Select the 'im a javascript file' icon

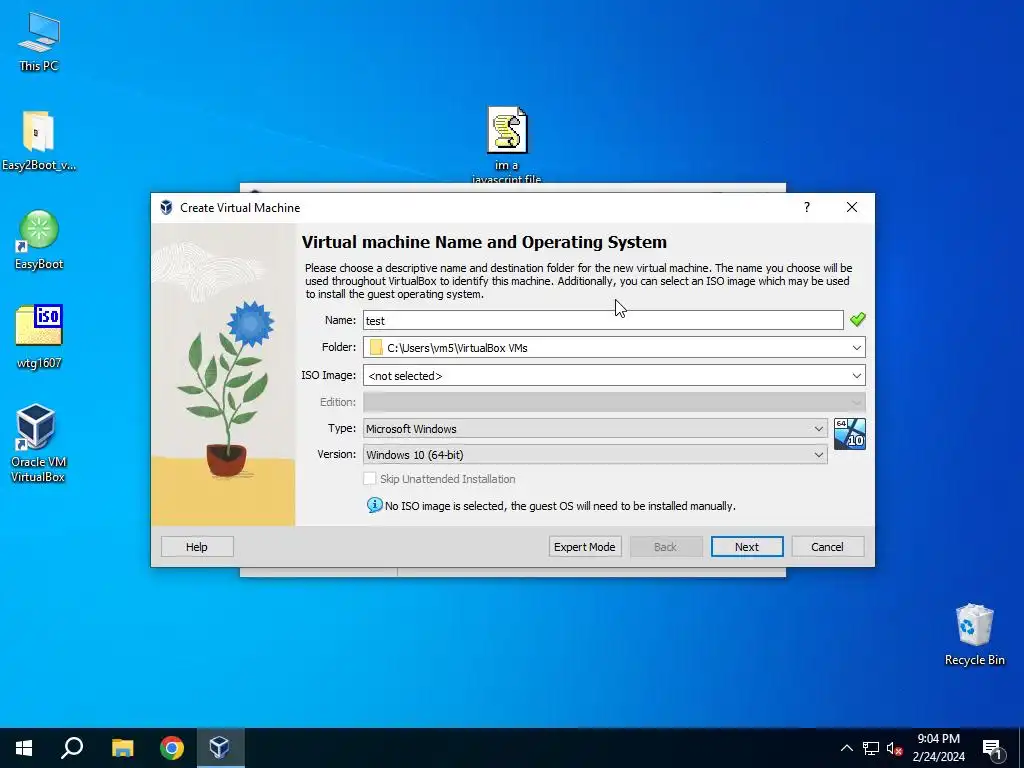click(x=507, y=145)
